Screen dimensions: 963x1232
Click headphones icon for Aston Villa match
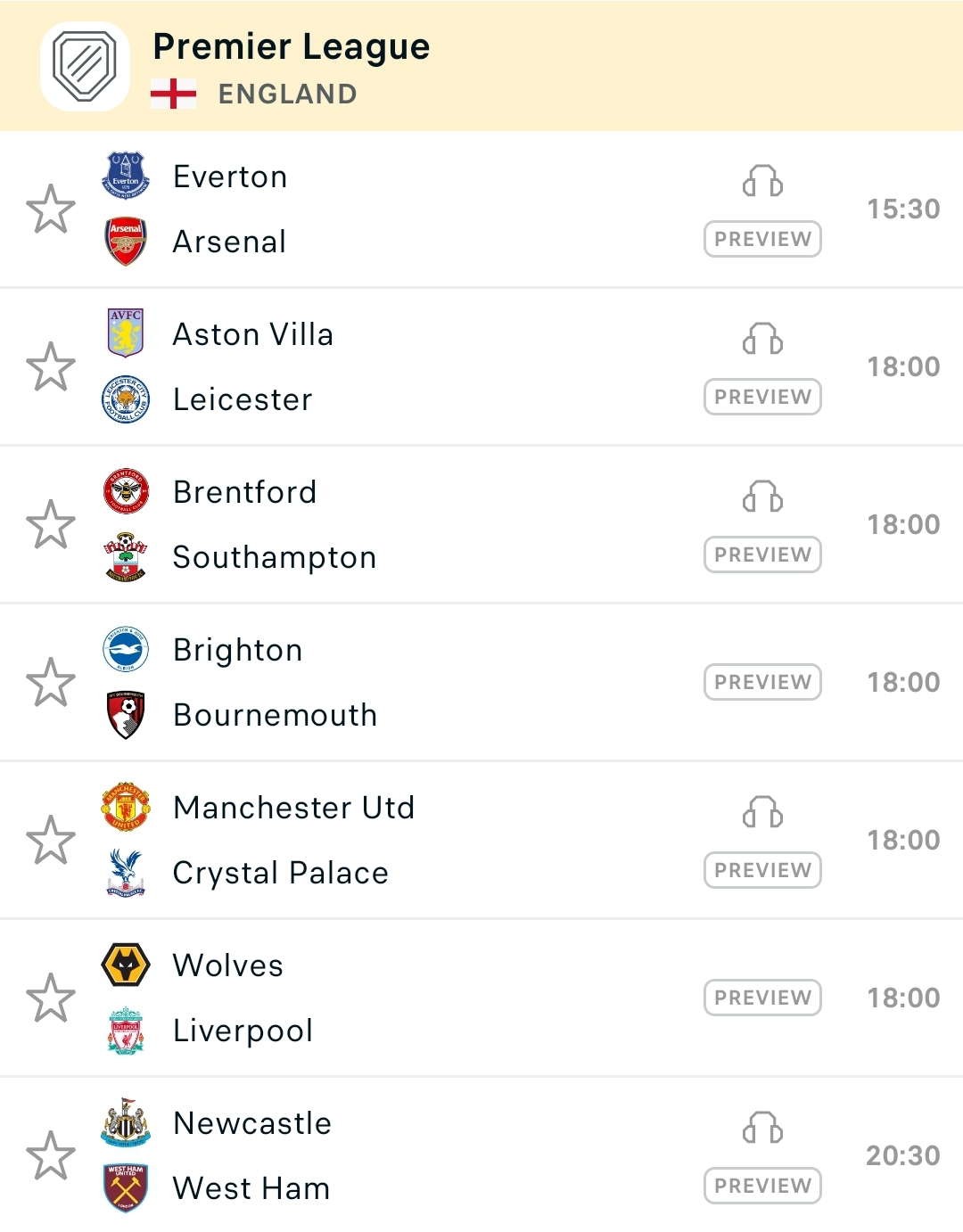point(762,340)
